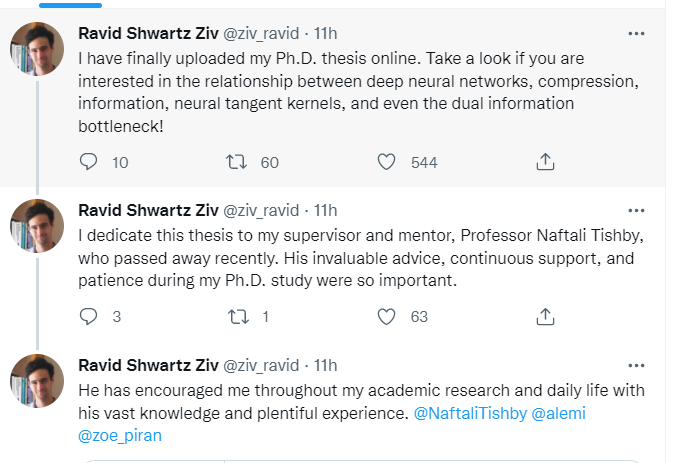This screenshot has height=463, width=683.
Task: Open more options on dedication tweet
Action: [636, 210]
